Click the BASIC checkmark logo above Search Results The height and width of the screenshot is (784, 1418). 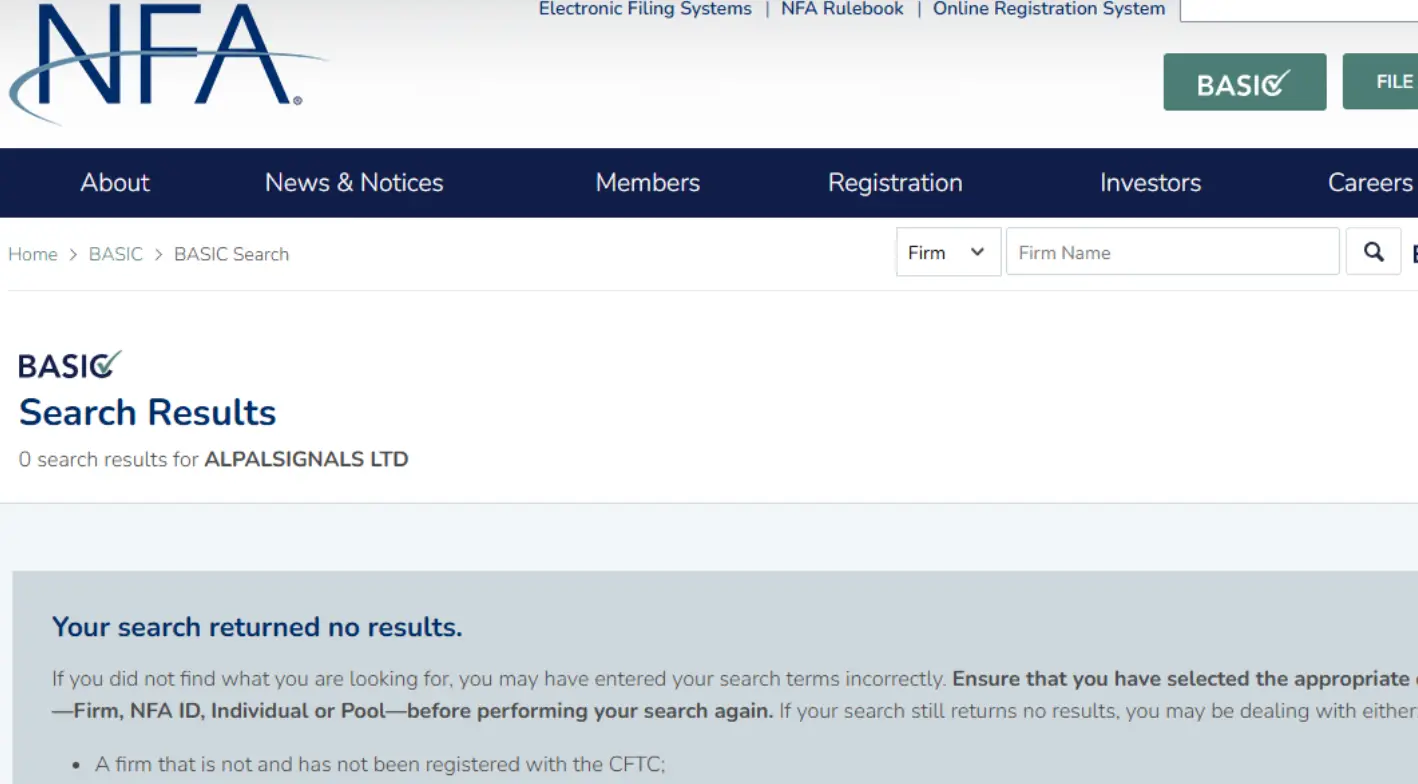(70, 365)
